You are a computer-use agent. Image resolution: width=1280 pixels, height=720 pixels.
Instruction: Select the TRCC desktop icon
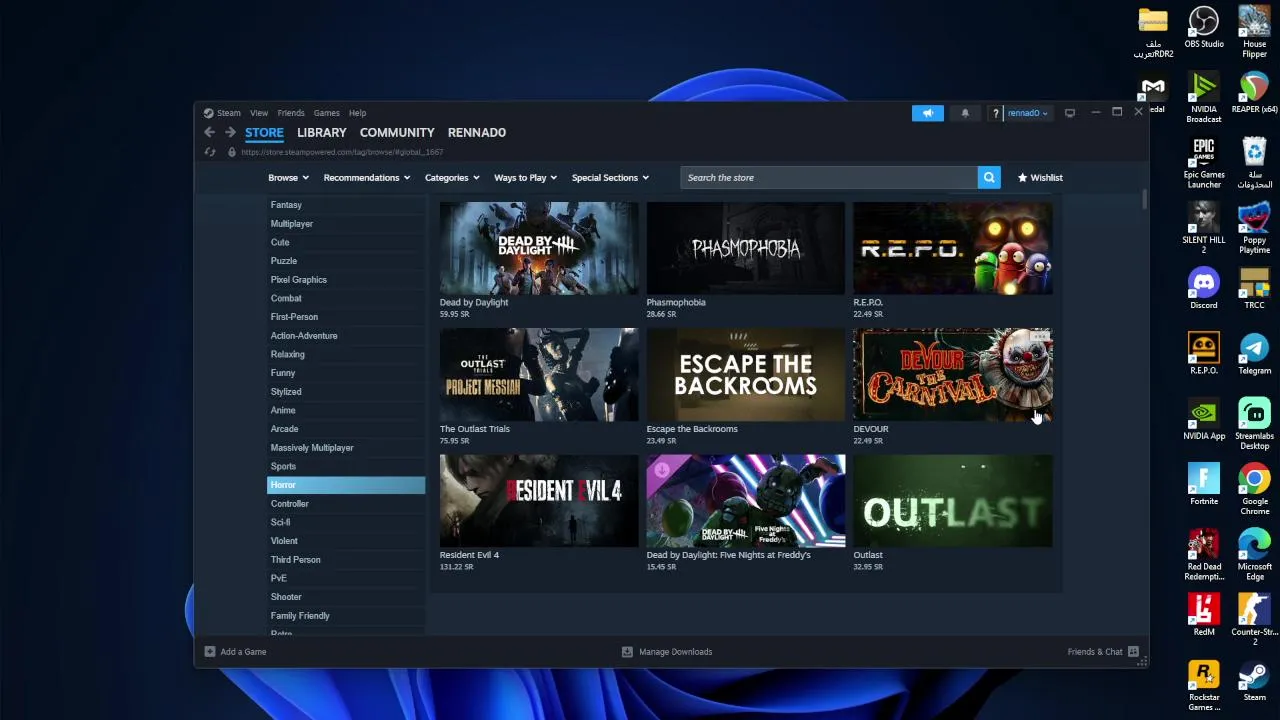click(1254, 289)
